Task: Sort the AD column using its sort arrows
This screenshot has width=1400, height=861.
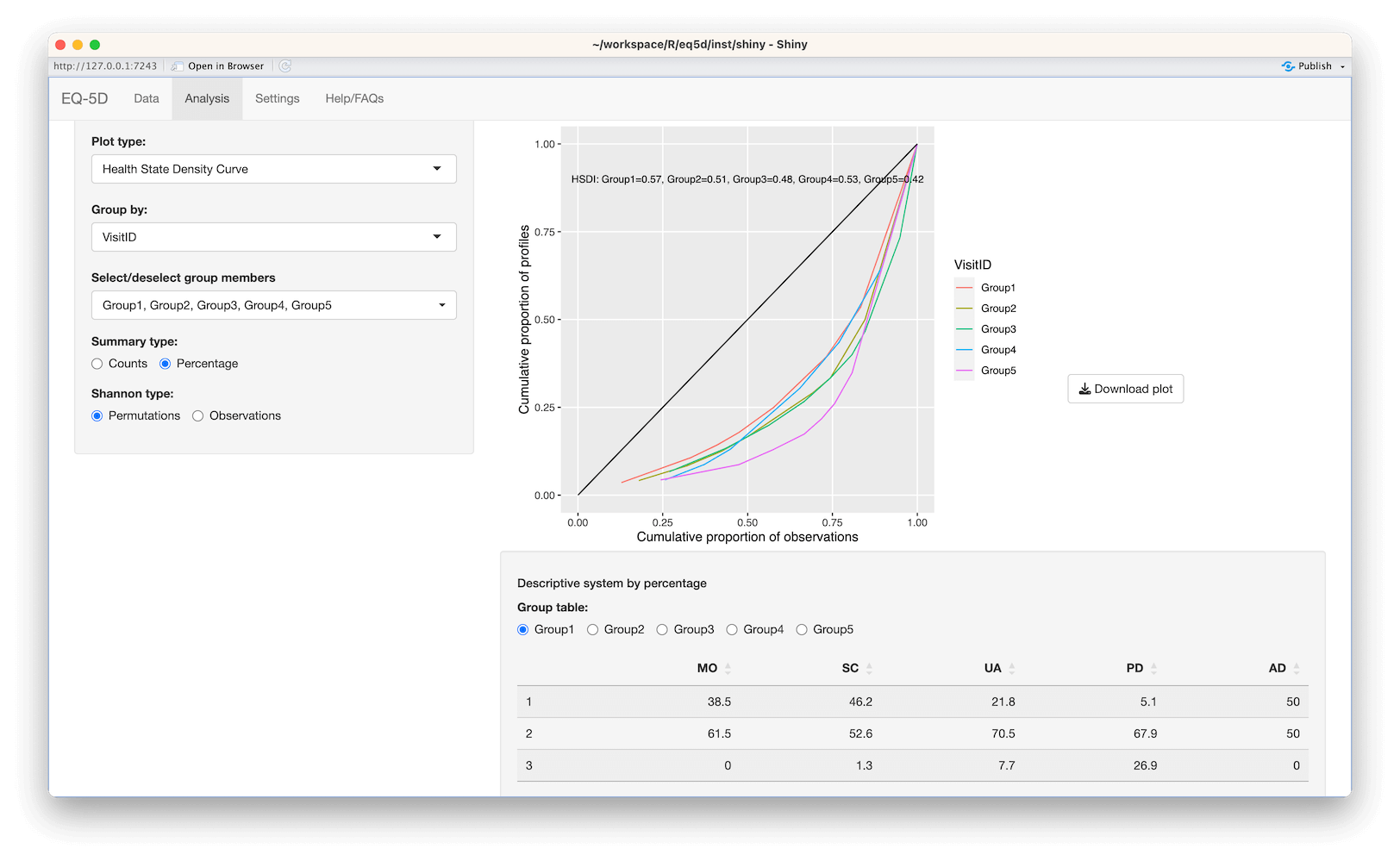Action: click(x=1297, y=668)
